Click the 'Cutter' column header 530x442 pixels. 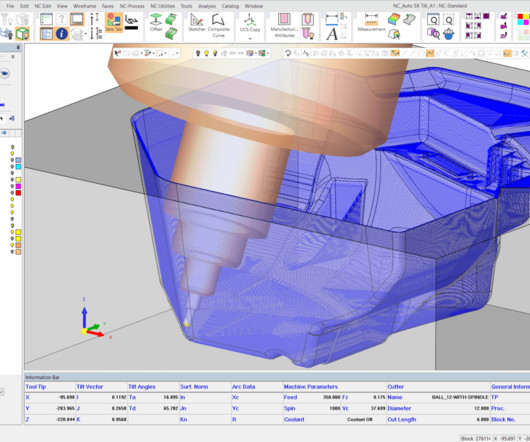point(395,387)
